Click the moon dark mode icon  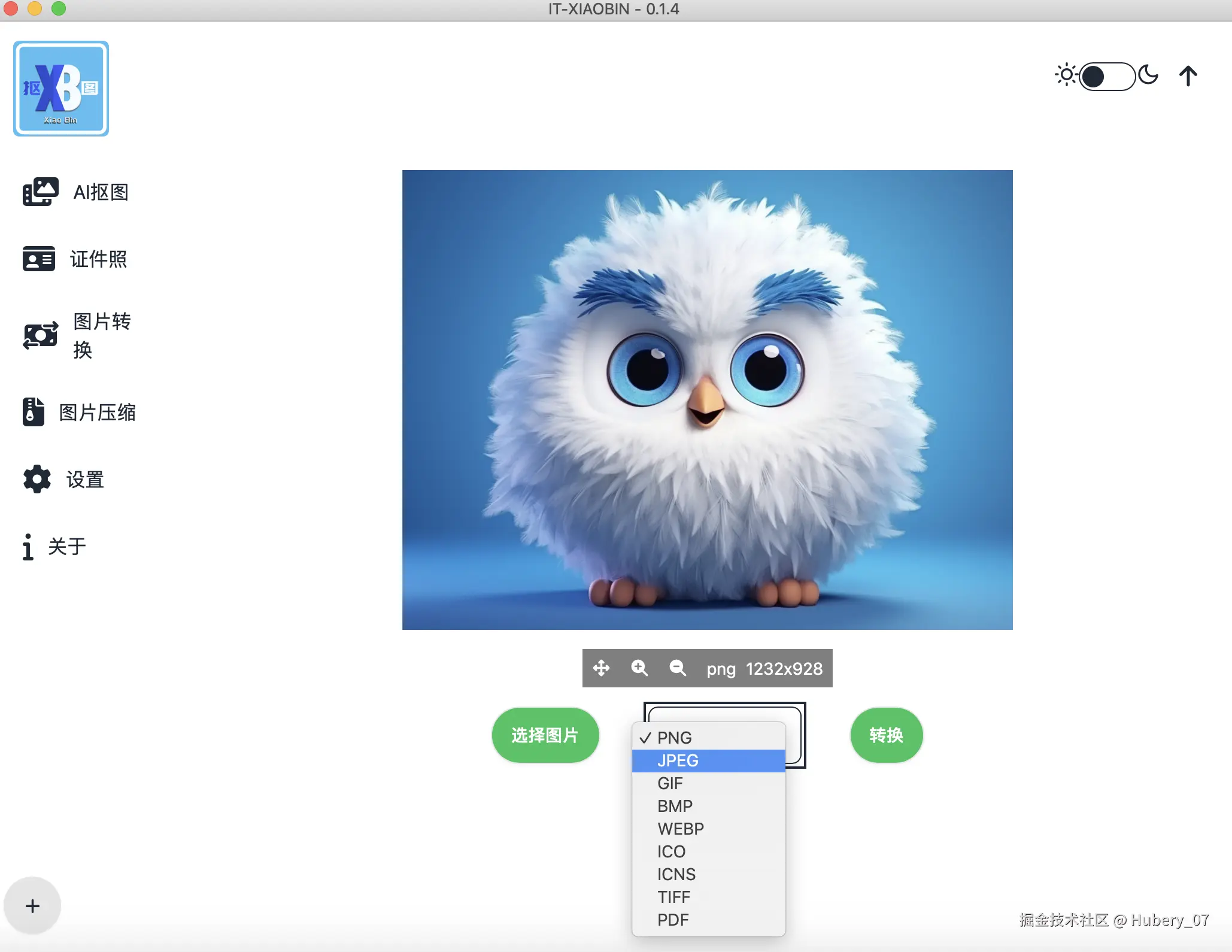(1148, 75)
